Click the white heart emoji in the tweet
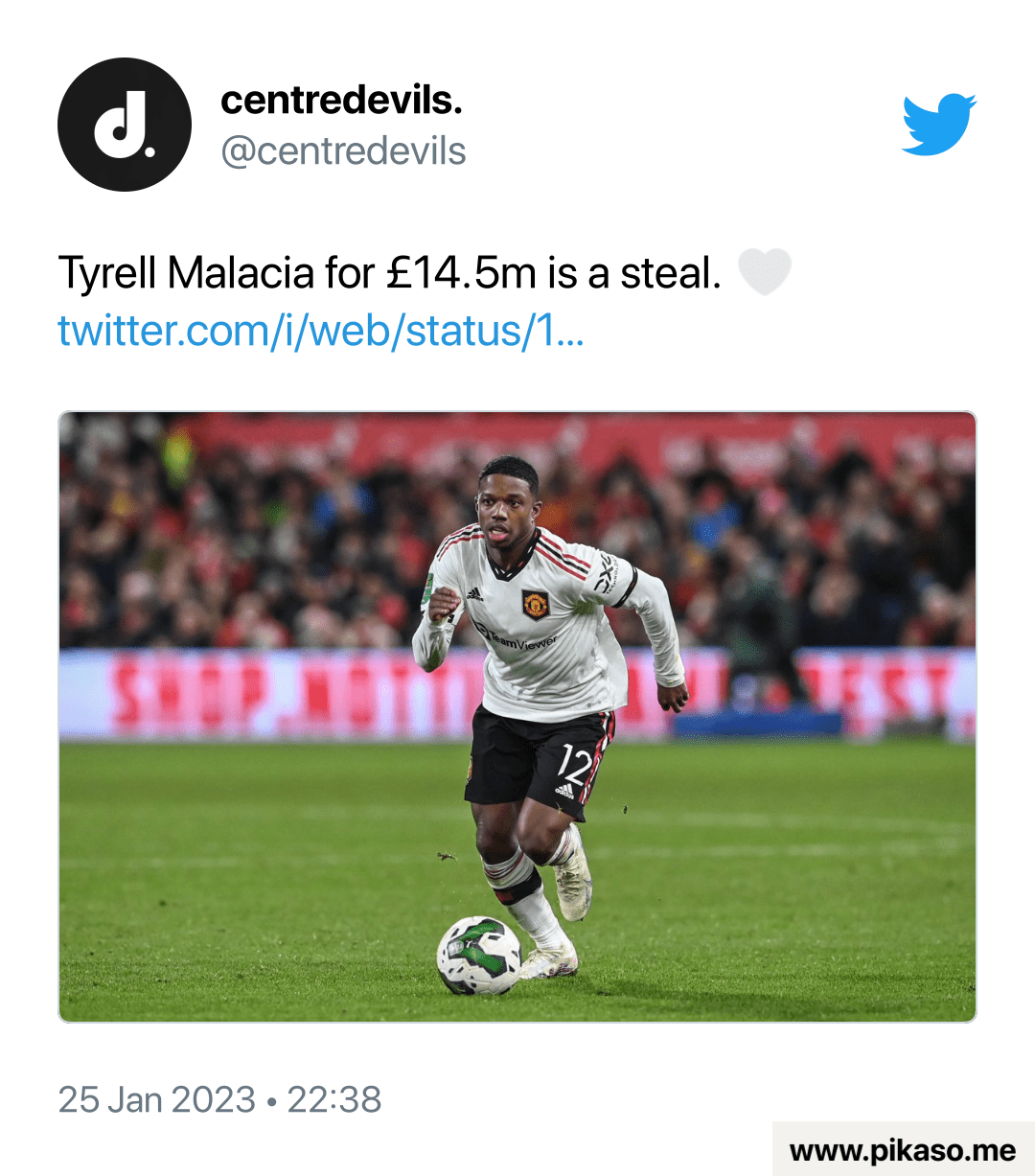The width and height of the screenshot is (1035, 1176). (x=764, y=272)
